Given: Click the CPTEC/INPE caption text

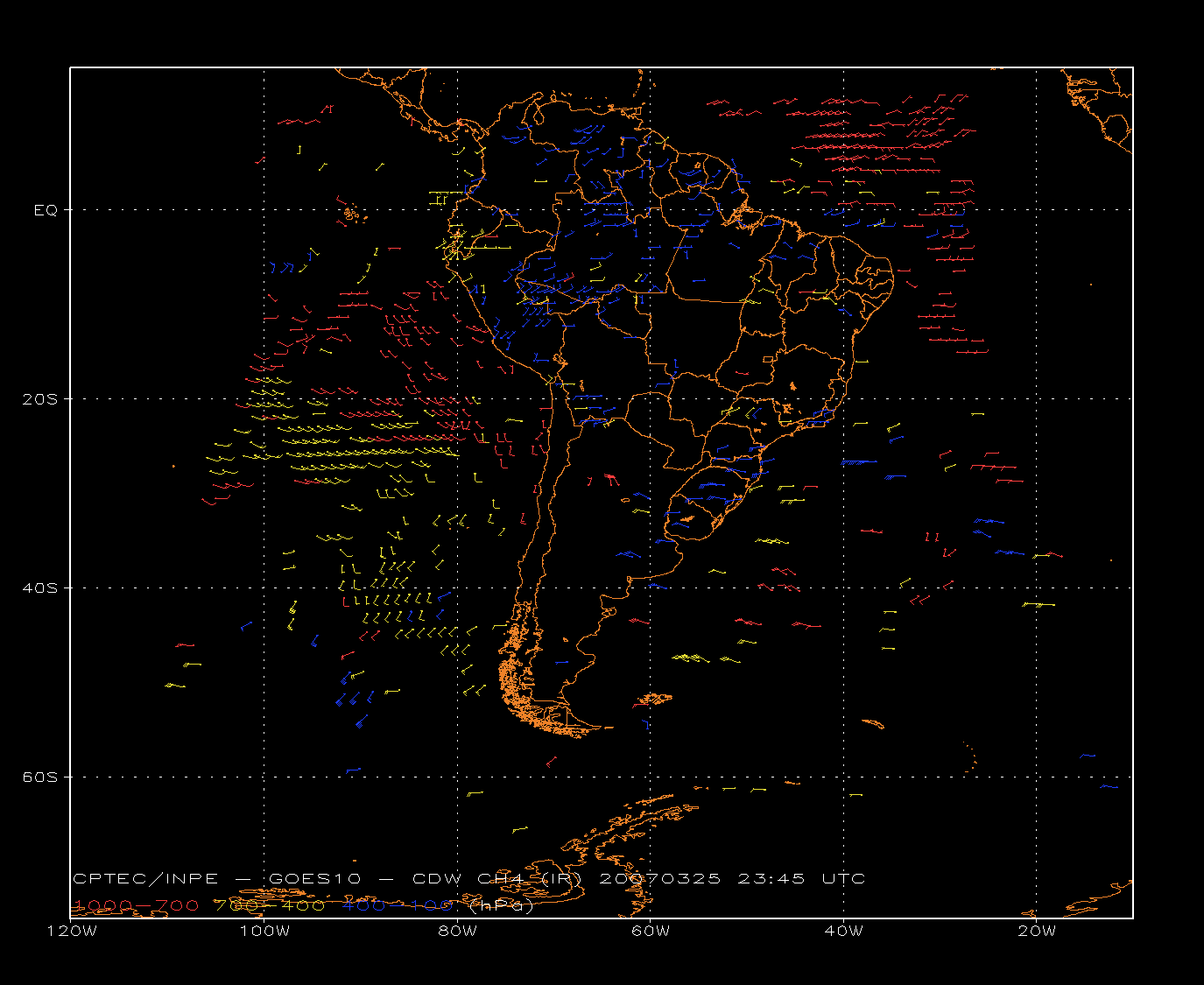Looking at the screenshot, I should point(145,878).
